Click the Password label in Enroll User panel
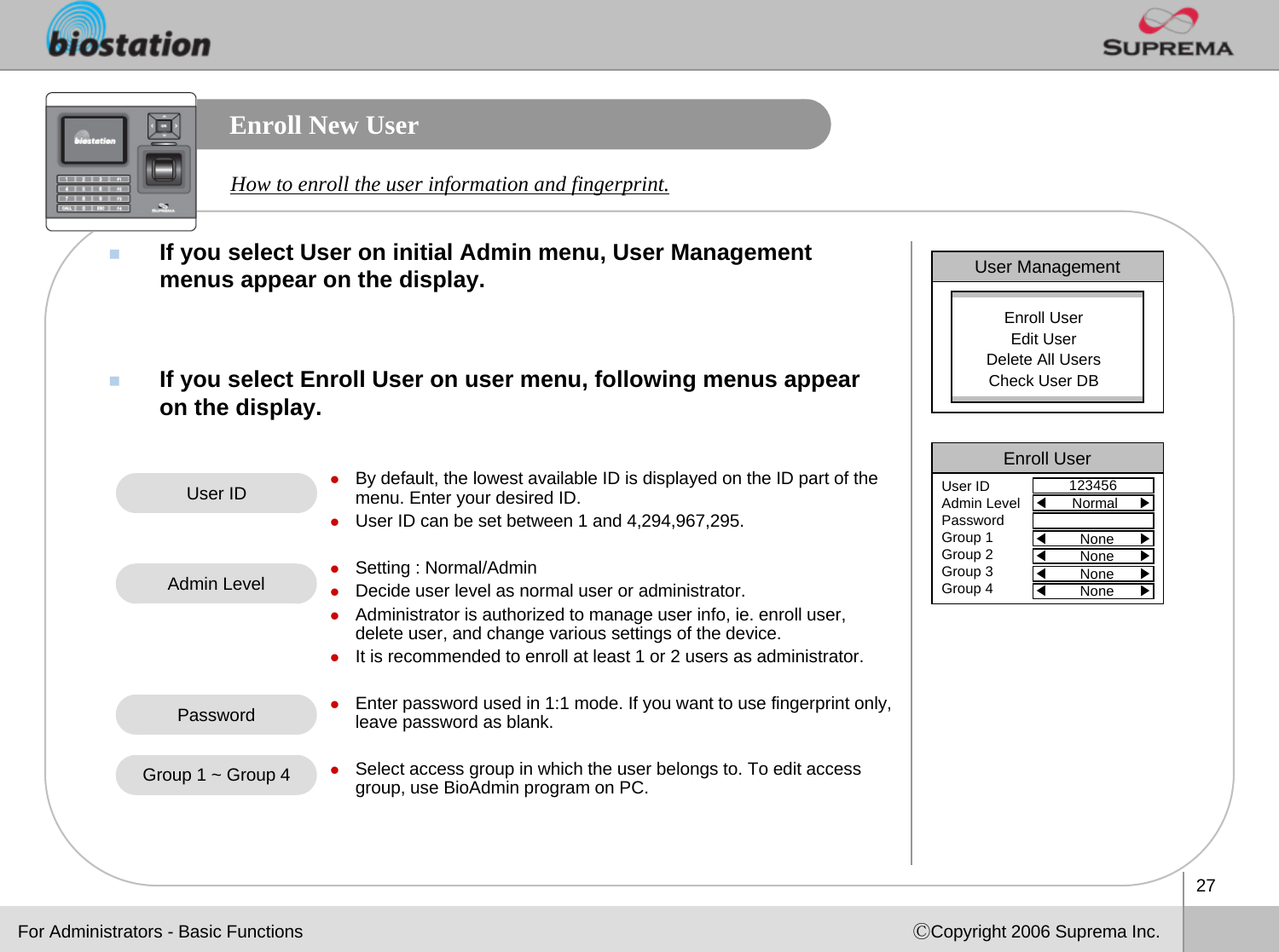Viewport: 1279px width, 952px height. (973, 521)
